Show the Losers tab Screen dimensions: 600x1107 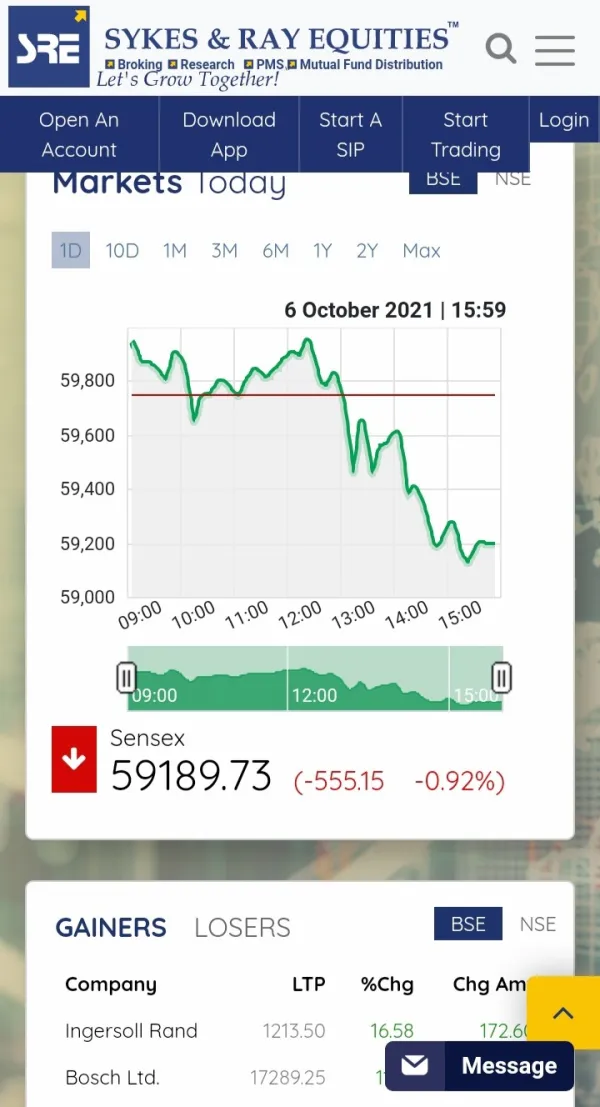pos(242,927)
